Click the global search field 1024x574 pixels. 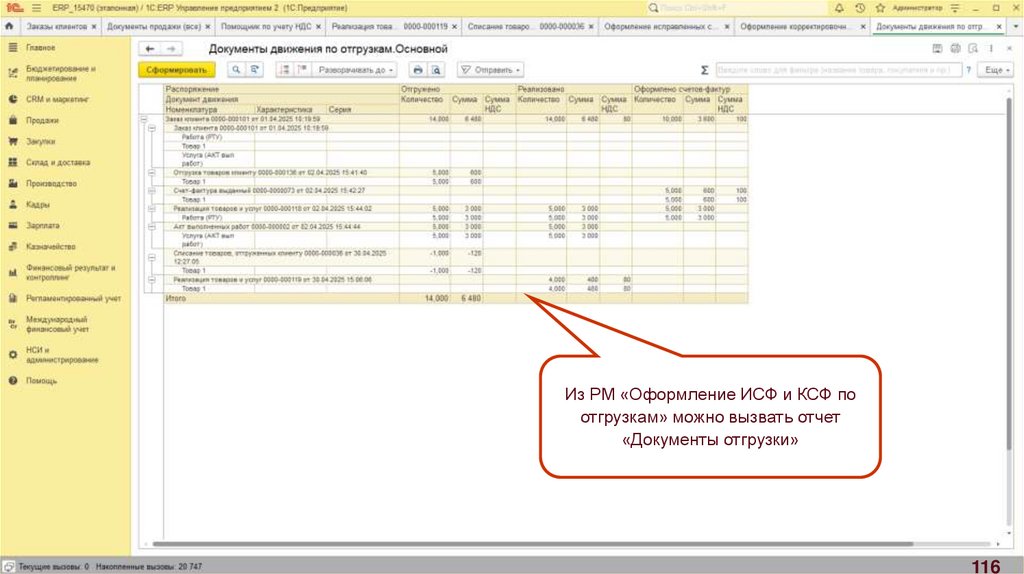[738, 8]
